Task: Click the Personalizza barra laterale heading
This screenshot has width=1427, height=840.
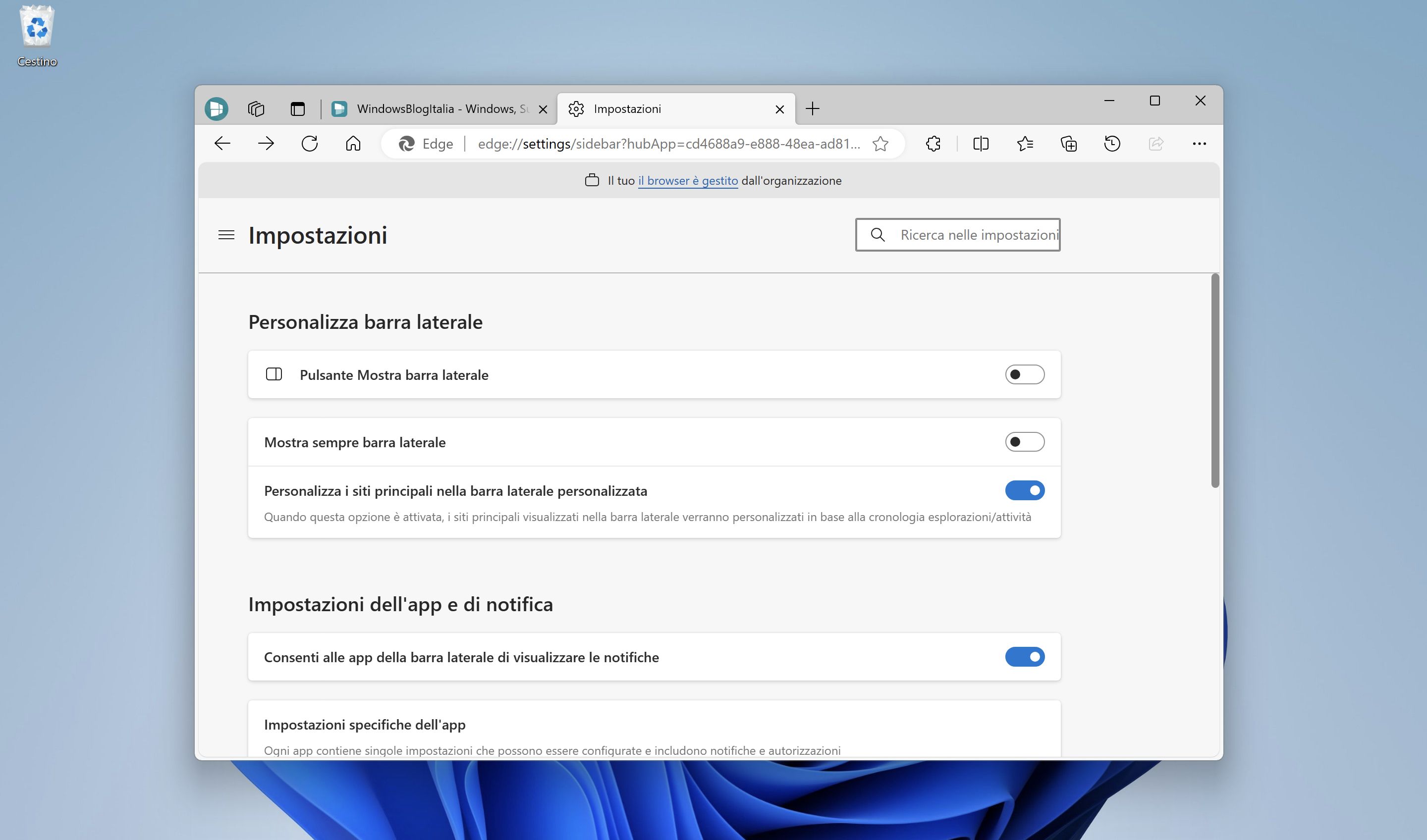Action: pos(366,322)
